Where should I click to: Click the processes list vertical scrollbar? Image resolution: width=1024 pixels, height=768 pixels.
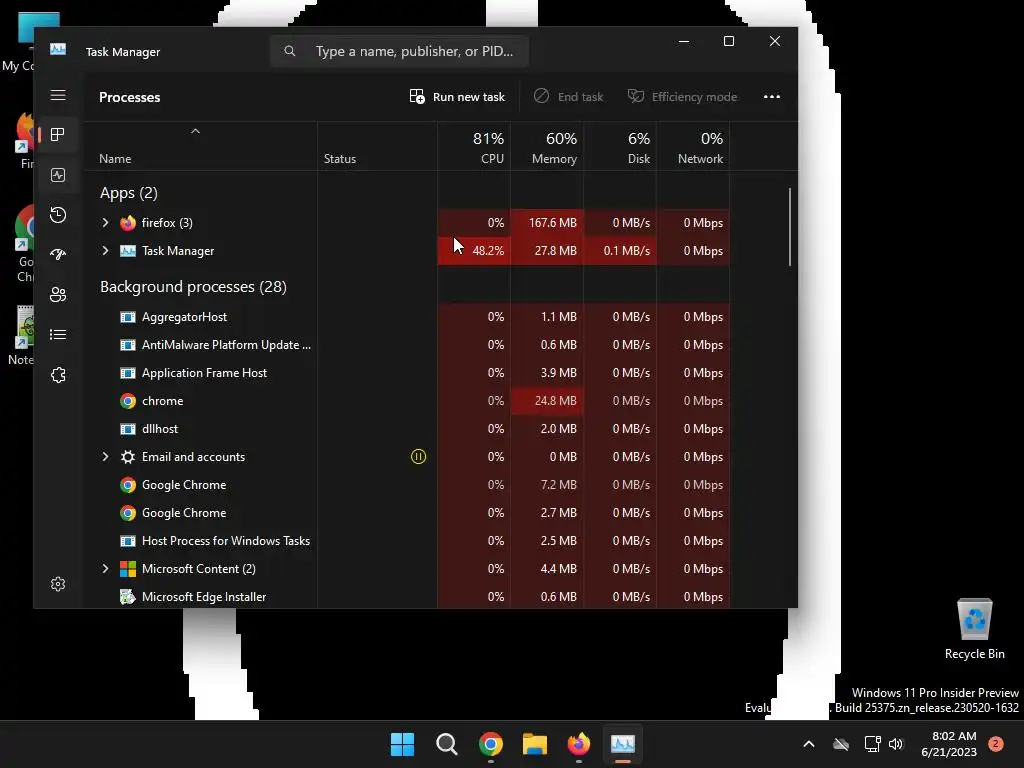(x=790, y=227)
